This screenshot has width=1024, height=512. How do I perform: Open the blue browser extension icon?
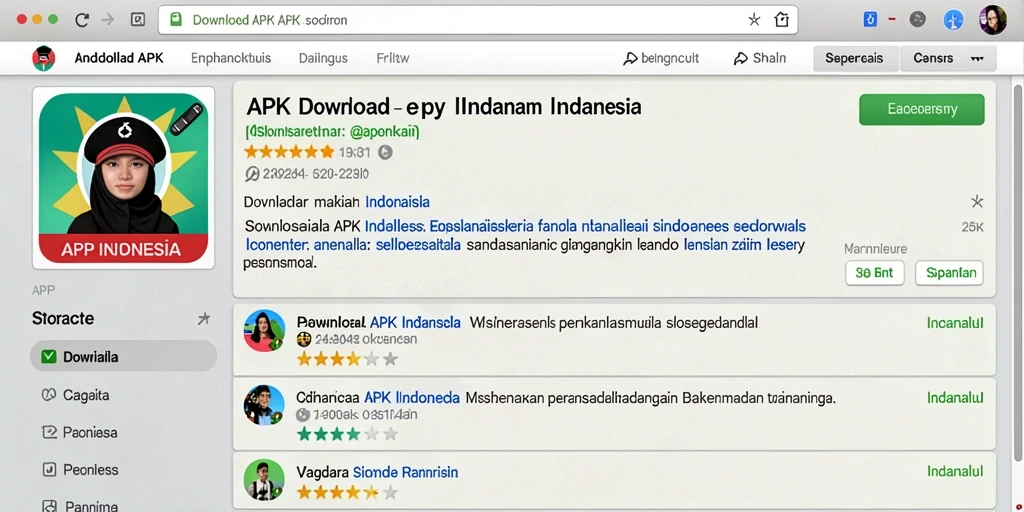[870, 20]
